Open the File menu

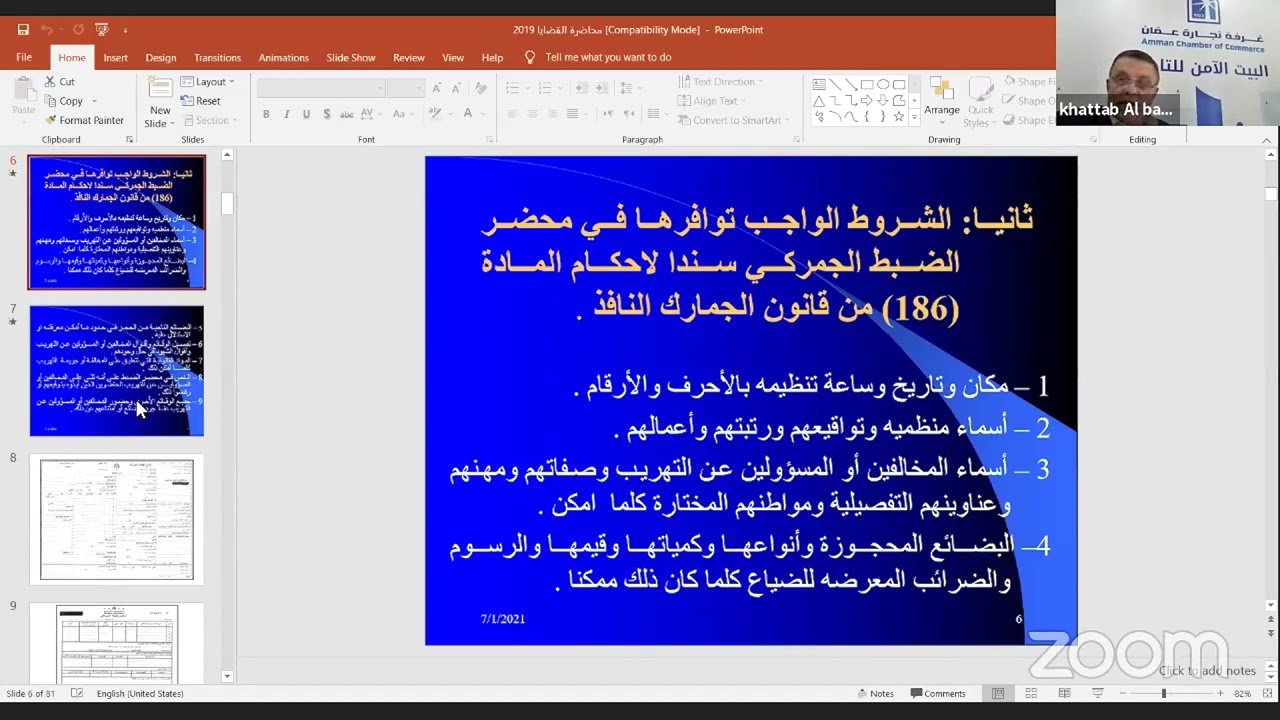click(x=24, y=57)
